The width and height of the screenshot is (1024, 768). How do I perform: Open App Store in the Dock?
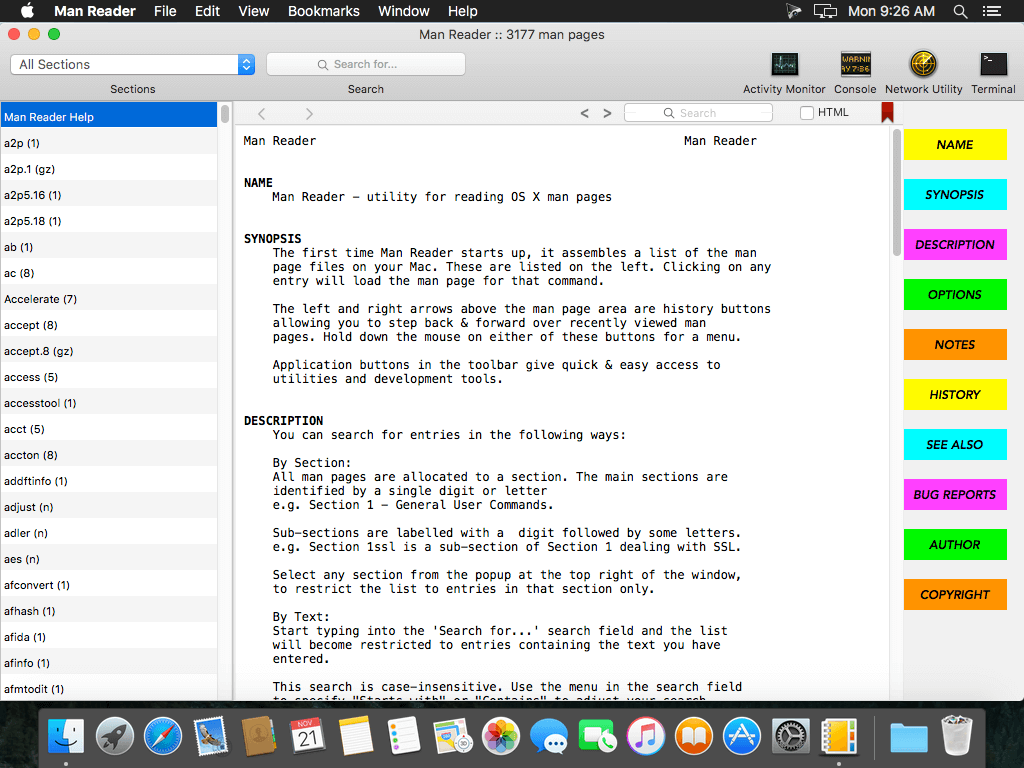[742, 737]
